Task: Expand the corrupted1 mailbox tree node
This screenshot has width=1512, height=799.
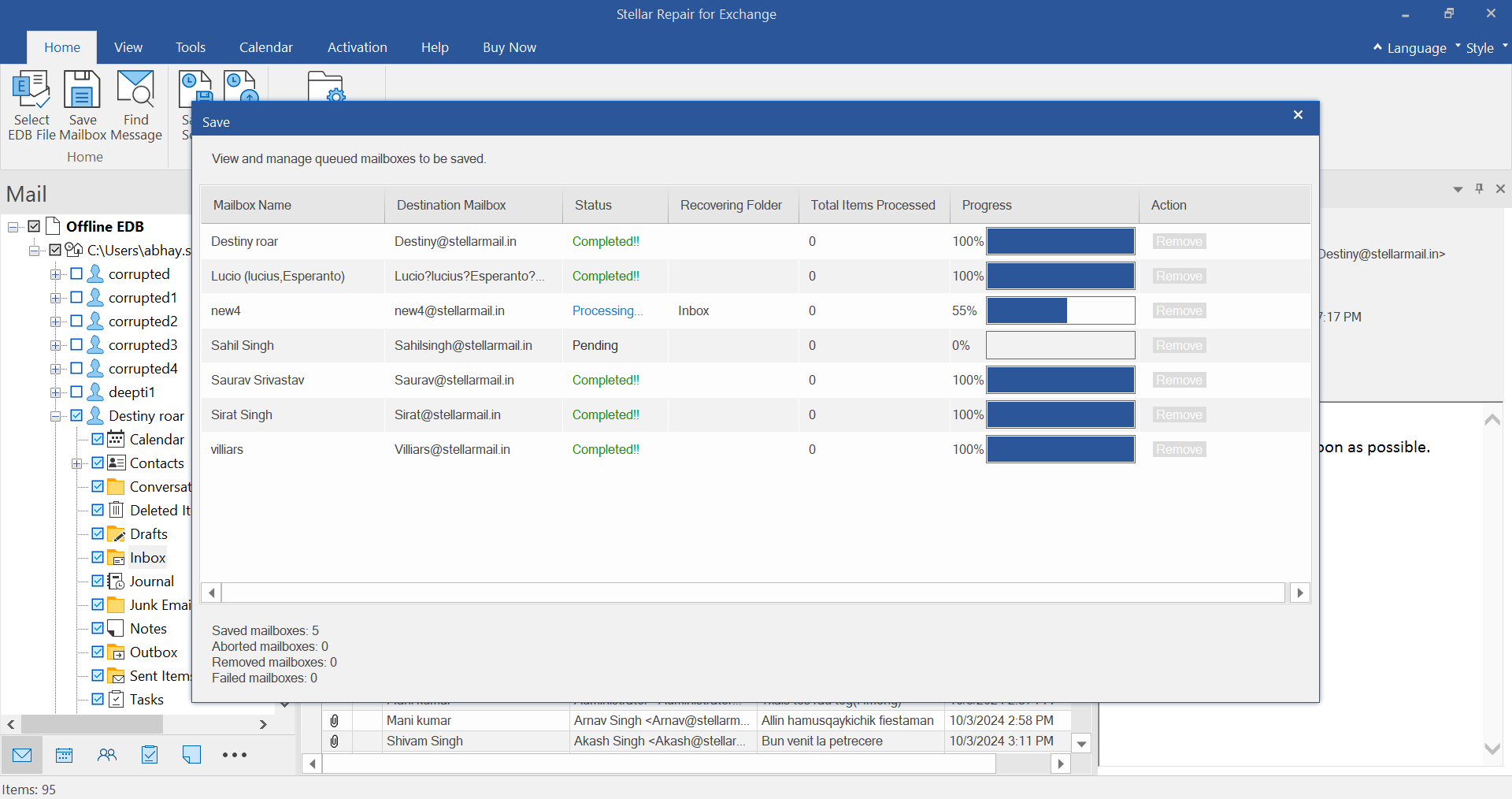Action: click(55, 298)
